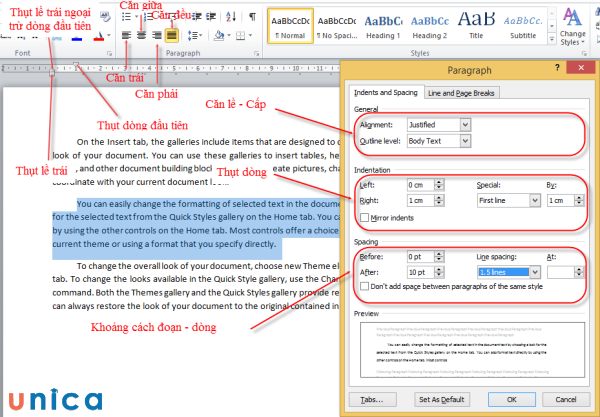The height and width of the screenshot is (417, 600).
Task: Click the Sort A-Z icon
Action: click(x=231, y=16)
